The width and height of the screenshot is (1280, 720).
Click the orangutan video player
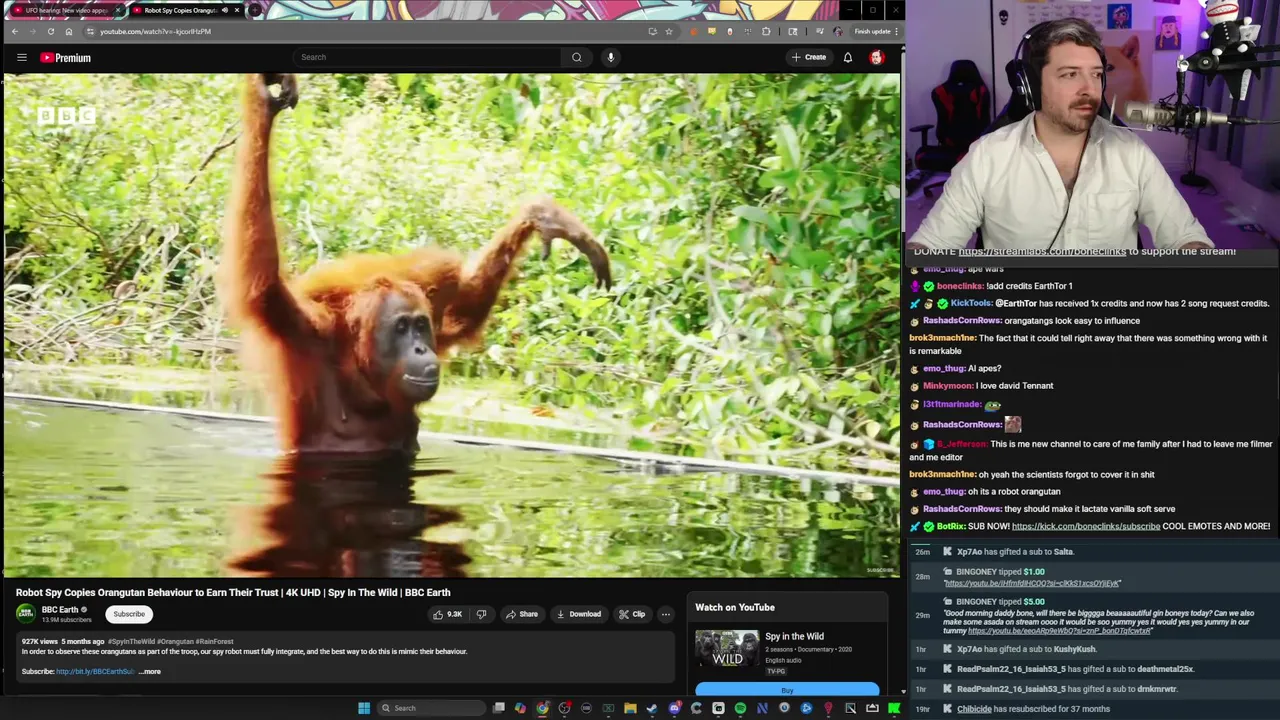(x=450, y=325)
